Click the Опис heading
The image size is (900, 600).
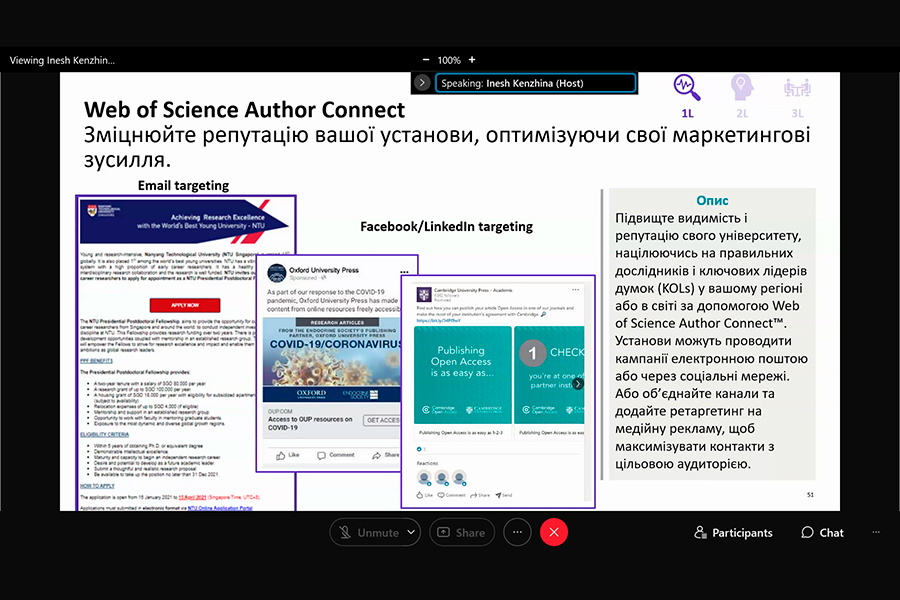(712, 200)
